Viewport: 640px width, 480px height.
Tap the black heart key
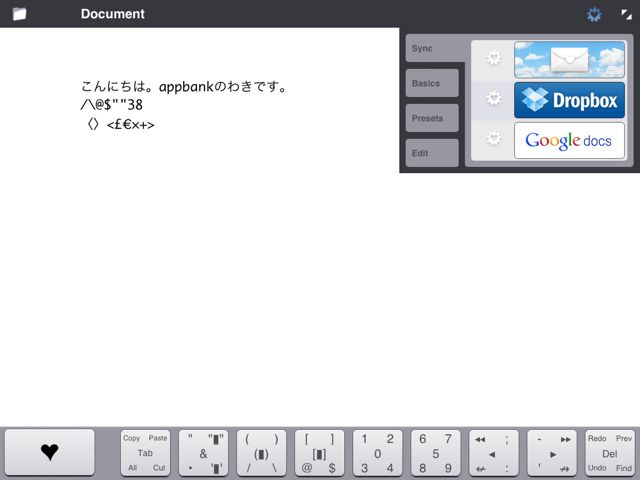pos(50,452)
